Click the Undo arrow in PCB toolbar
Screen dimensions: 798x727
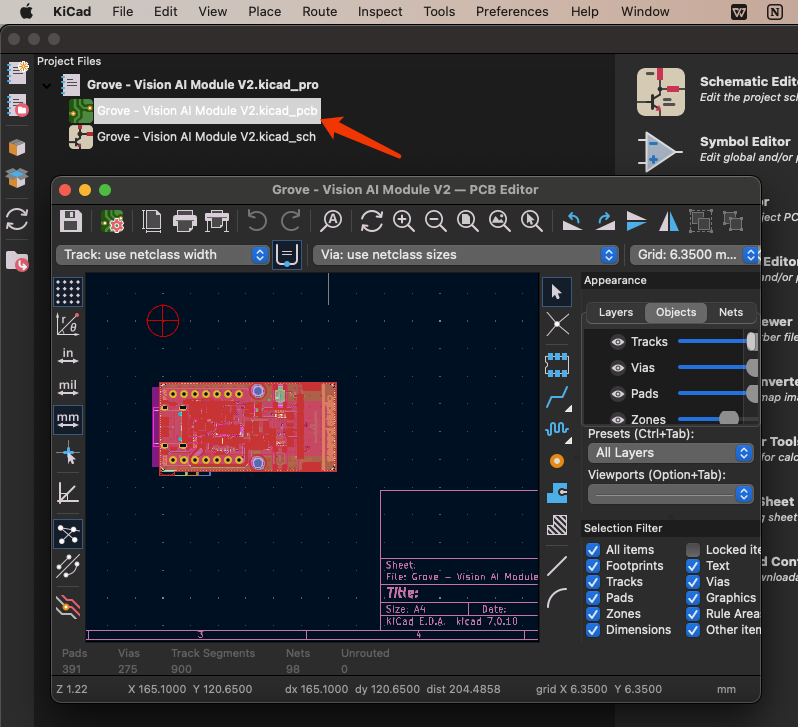[x=257, y=221]
